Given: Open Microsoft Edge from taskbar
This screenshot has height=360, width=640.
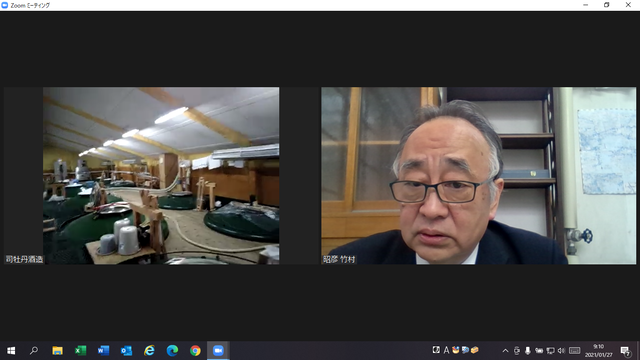Looking at the screenshot, I should click(x=172, y=351).
